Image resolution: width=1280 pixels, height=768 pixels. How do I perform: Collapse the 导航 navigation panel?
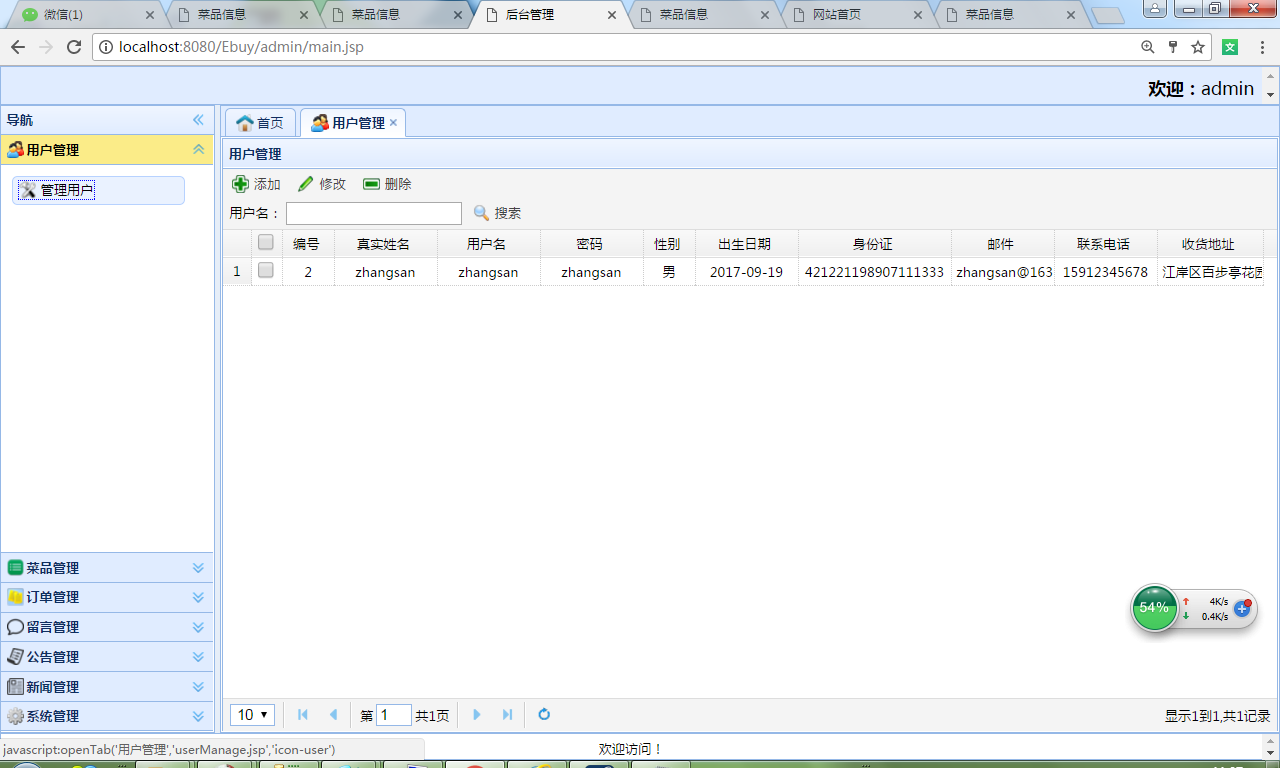[198, 120]
